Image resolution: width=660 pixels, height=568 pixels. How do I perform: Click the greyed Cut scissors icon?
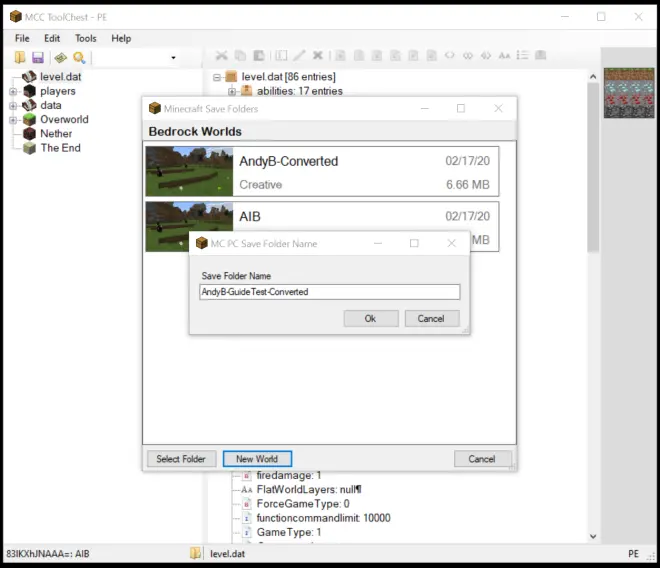[x=221, y=55]
